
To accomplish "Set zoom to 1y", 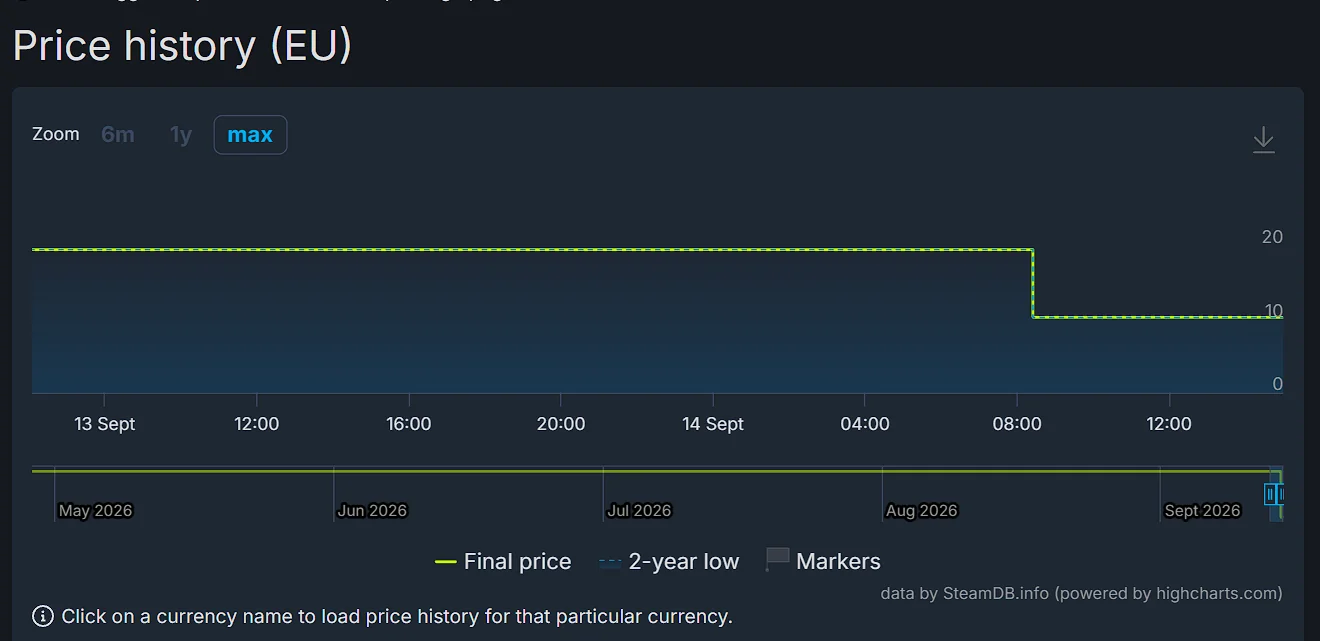I will 181,135.
